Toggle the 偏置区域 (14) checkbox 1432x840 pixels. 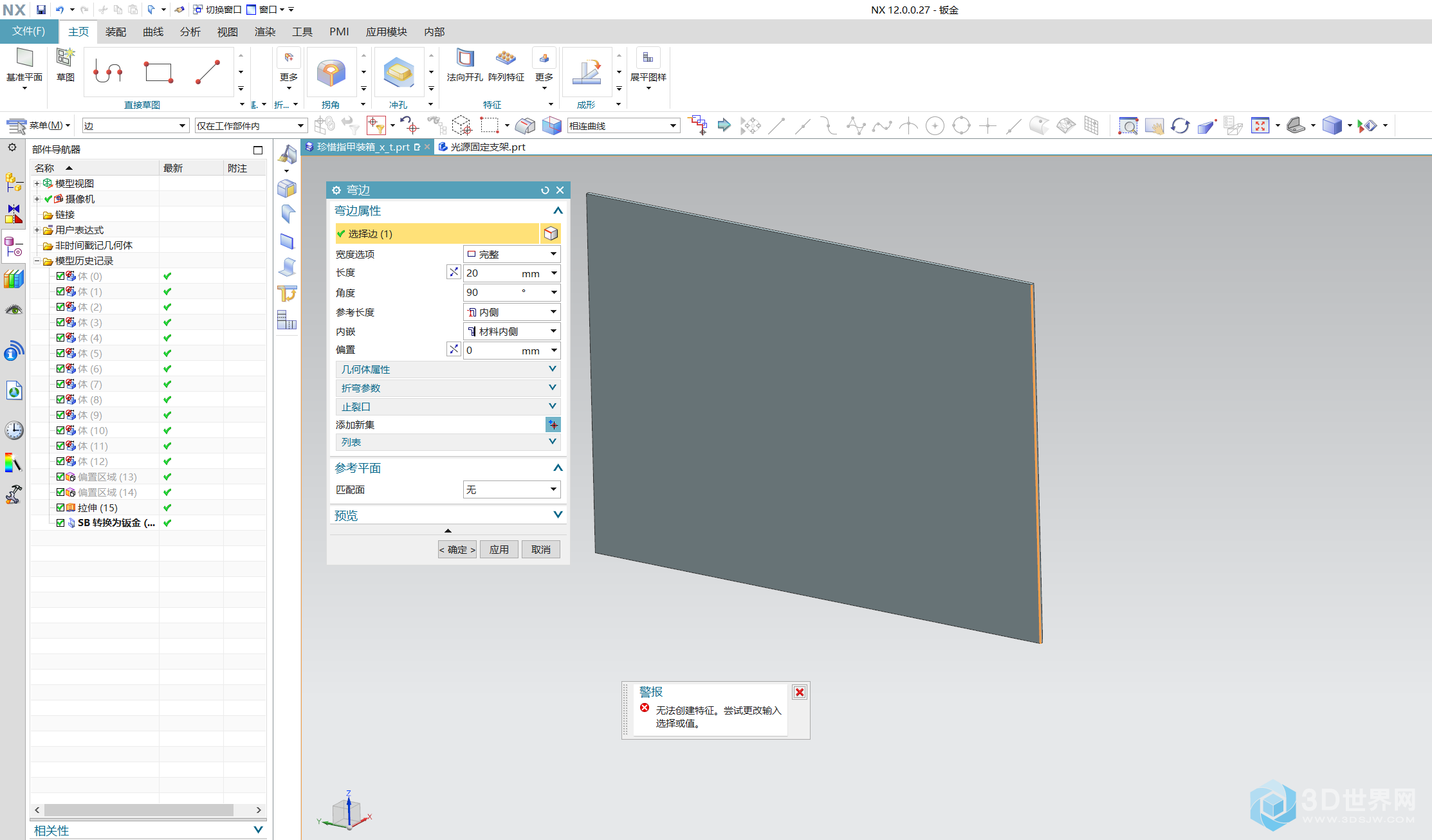click(60, 492)
